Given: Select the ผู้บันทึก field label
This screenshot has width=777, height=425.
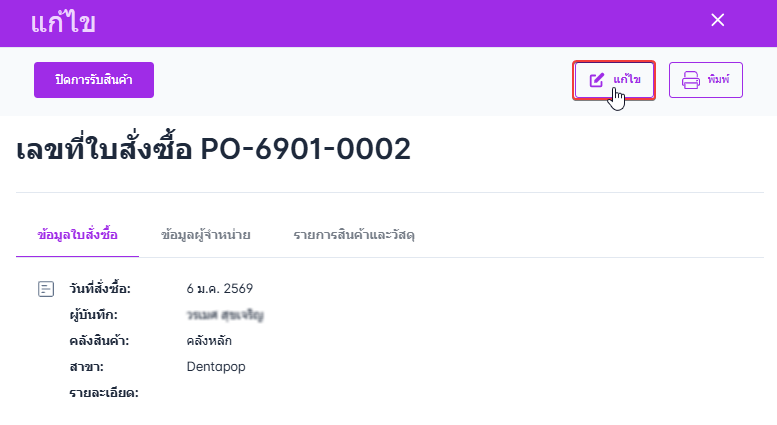Looking at the screenshot, I should 94,315.
